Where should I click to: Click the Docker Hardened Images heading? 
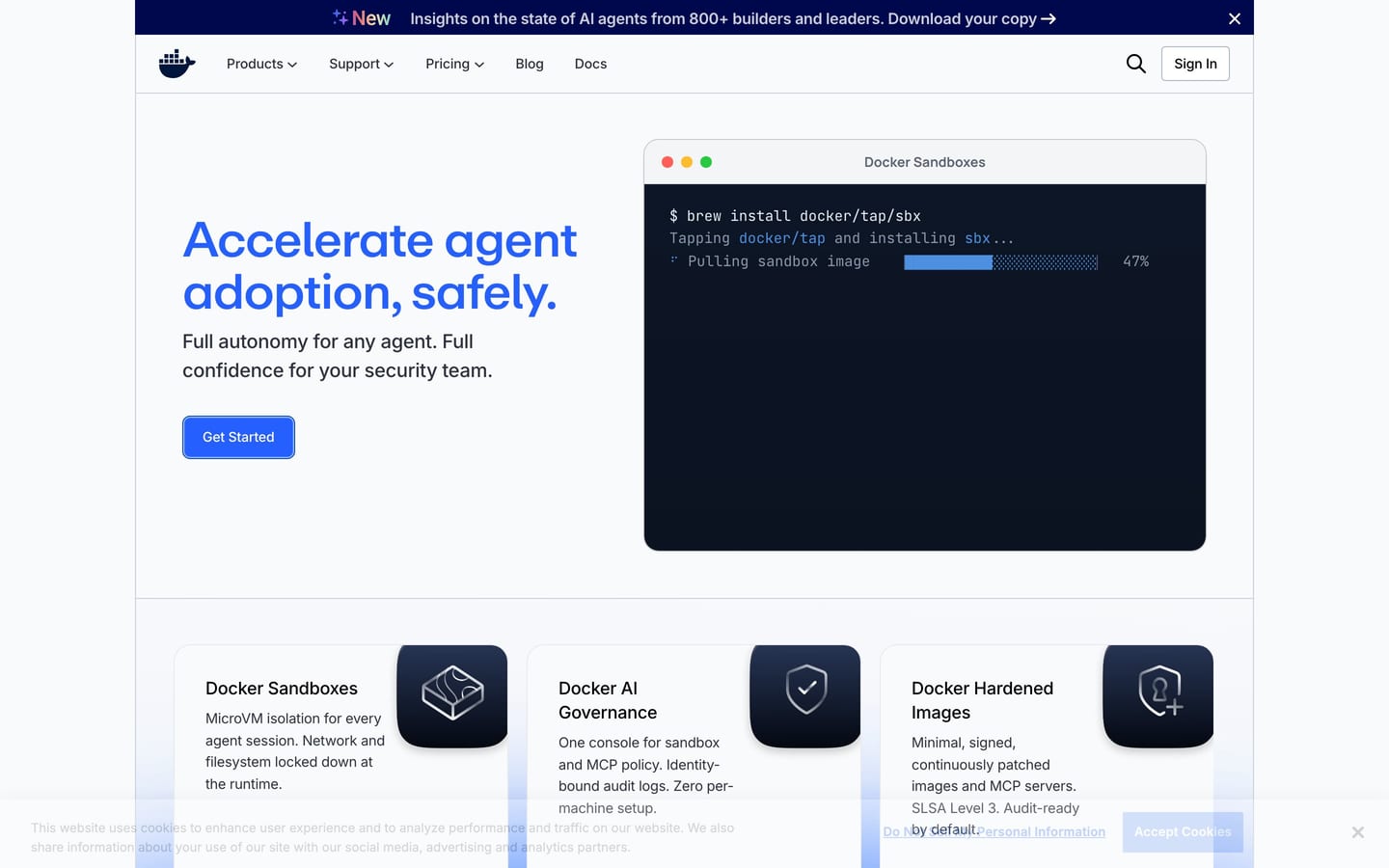[982, 700]
